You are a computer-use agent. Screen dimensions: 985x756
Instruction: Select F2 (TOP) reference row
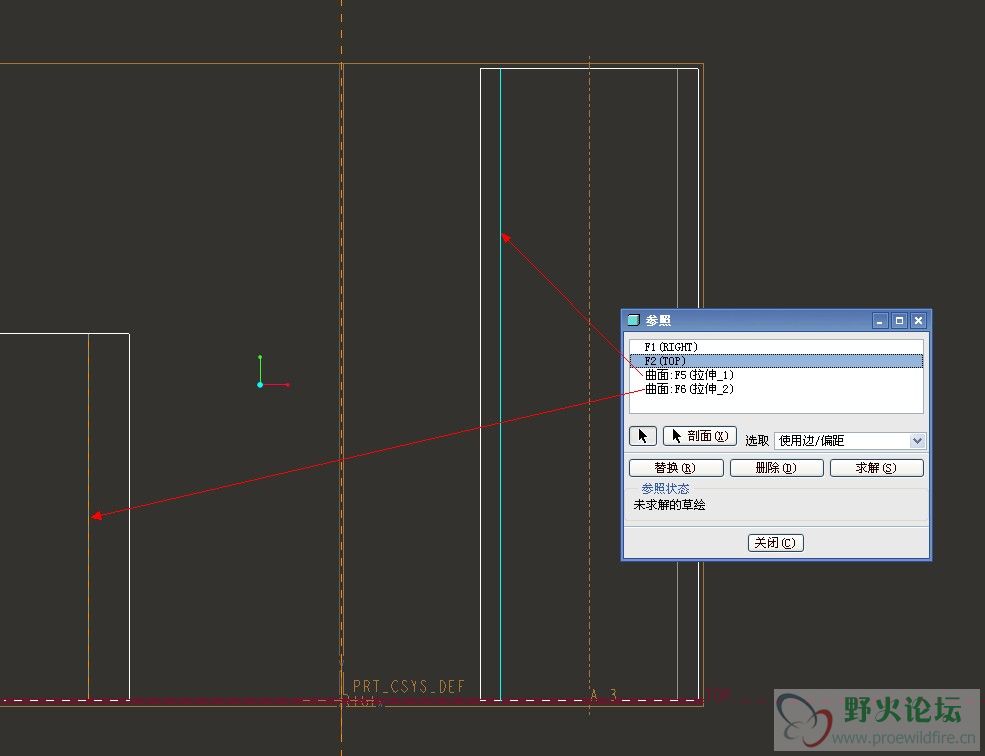click(776, 361)
